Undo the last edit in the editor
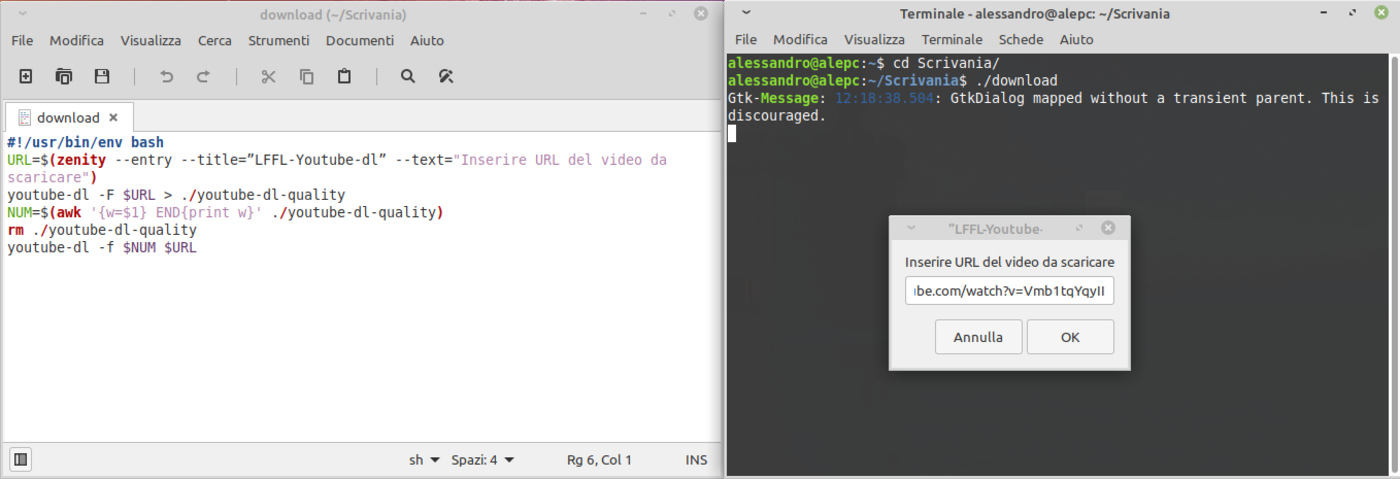 167,76
